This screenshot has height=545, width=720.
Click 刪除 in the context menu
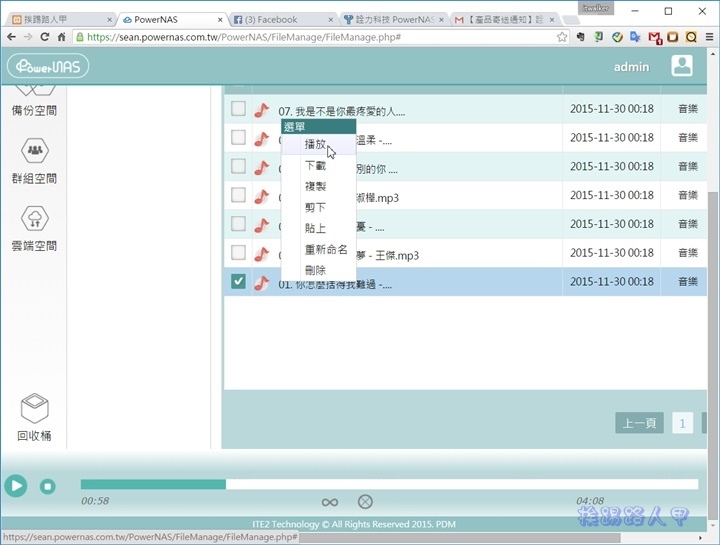[316, 271]
